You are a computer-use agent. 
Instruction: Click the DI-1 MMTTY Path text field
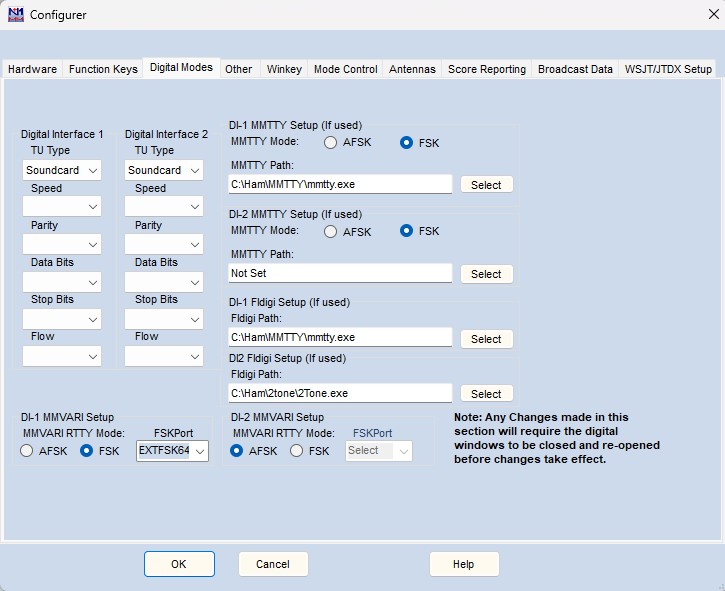pyautogui.click(x=340, y=184)
